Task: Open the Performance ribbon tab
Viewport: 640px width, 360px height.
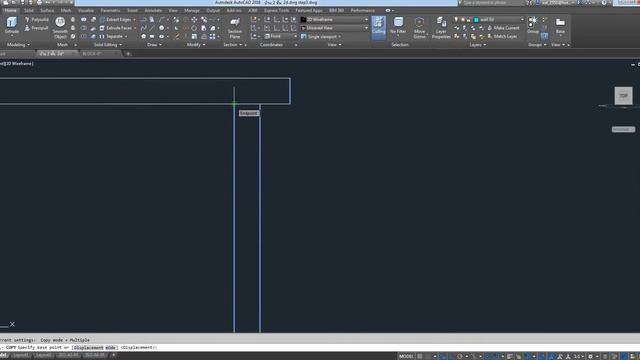Action: click(362, 11)
